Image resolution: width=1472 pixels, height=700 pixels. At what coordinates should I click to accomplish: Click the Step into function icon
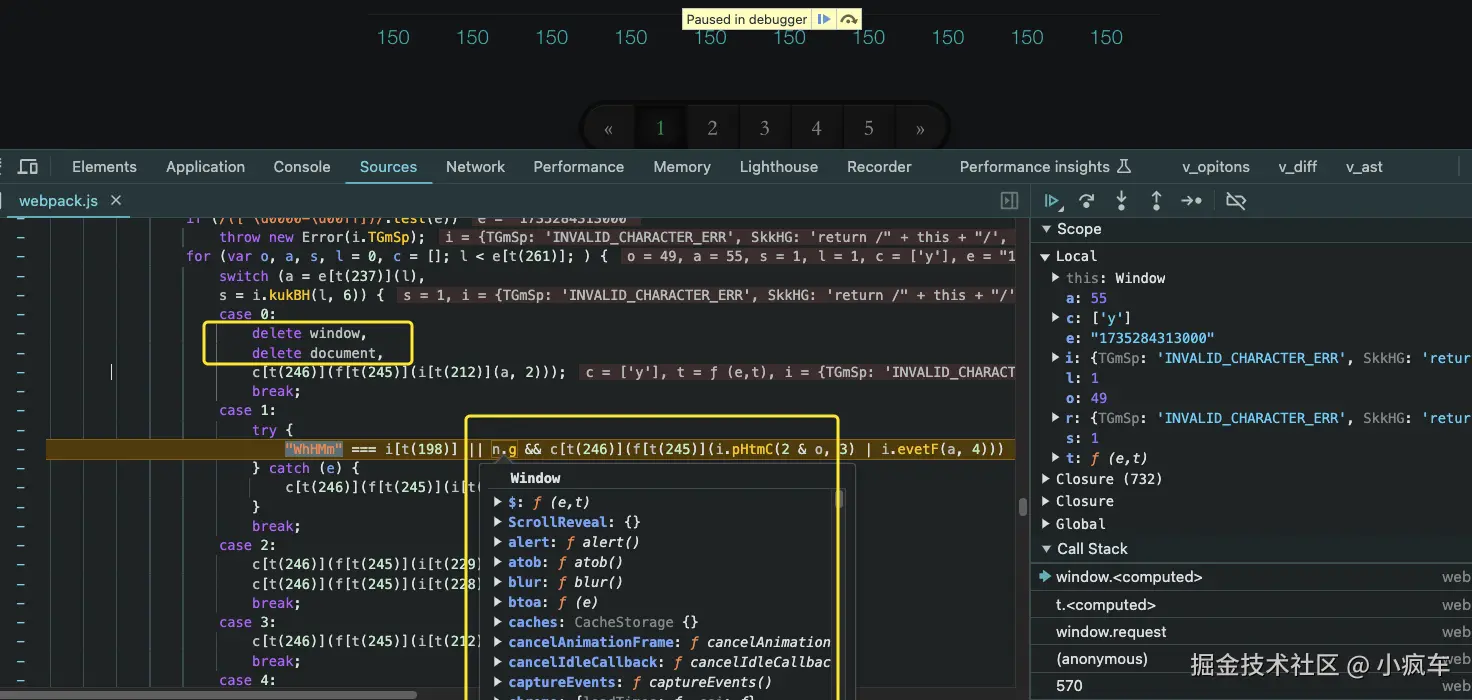click(1121, 201)
